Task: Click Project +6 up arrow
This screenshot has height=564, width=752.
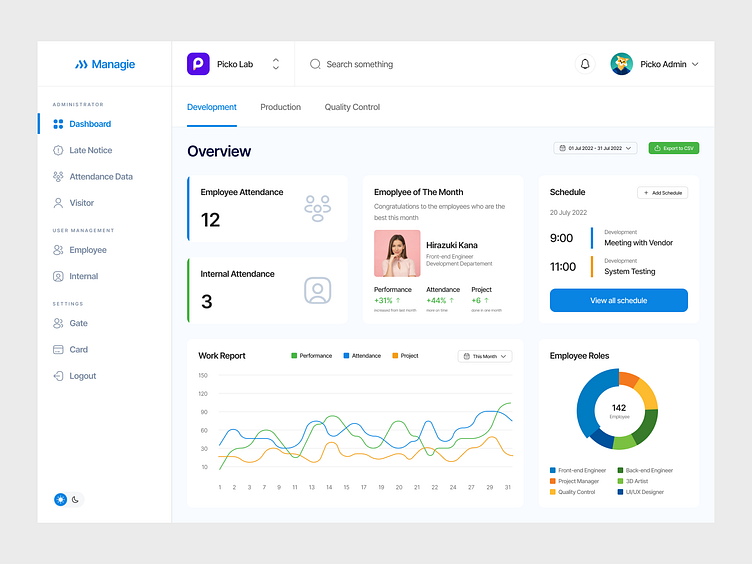Action: coord(486,300)
